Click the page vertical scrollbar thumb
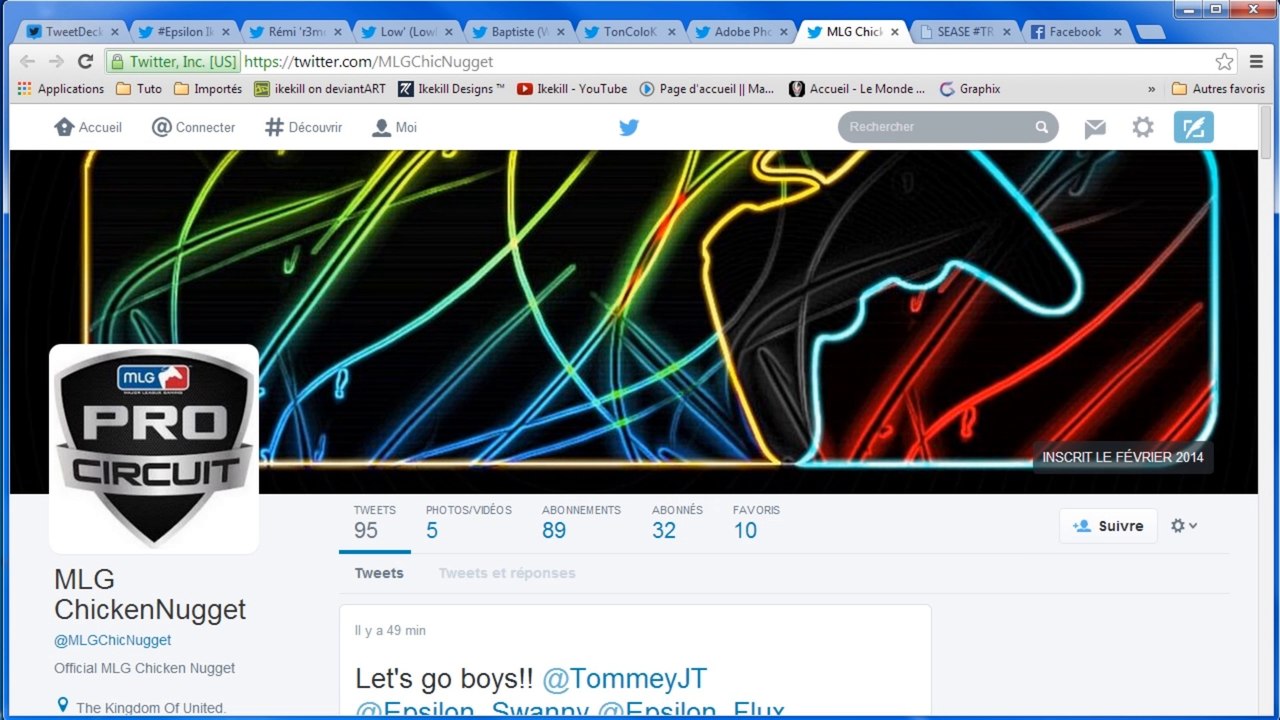This screenshot has height=720, width=1280. [1266, 132]
